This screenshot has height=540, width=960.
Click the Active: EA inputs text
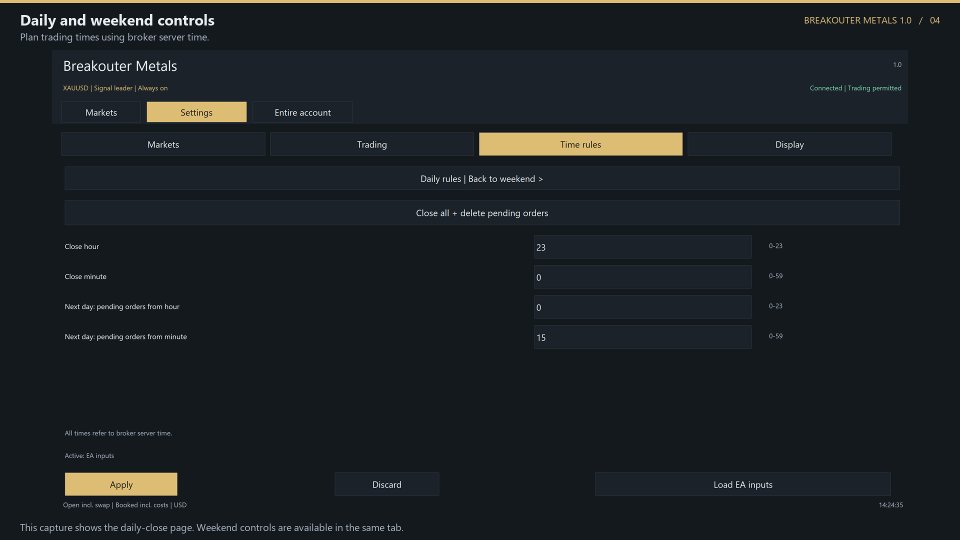pyautogui.click(x=89, y=456)
